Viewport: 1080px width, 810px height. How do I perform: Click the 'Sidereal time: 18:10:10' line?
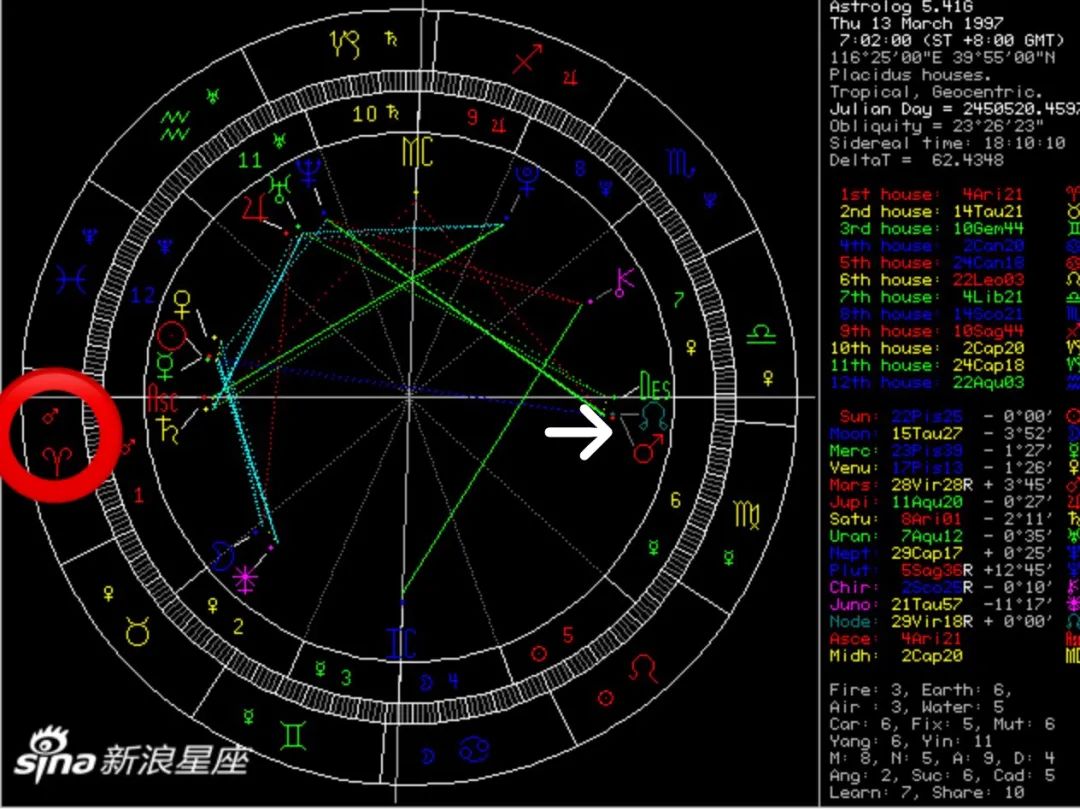click(x=947, y=143)
